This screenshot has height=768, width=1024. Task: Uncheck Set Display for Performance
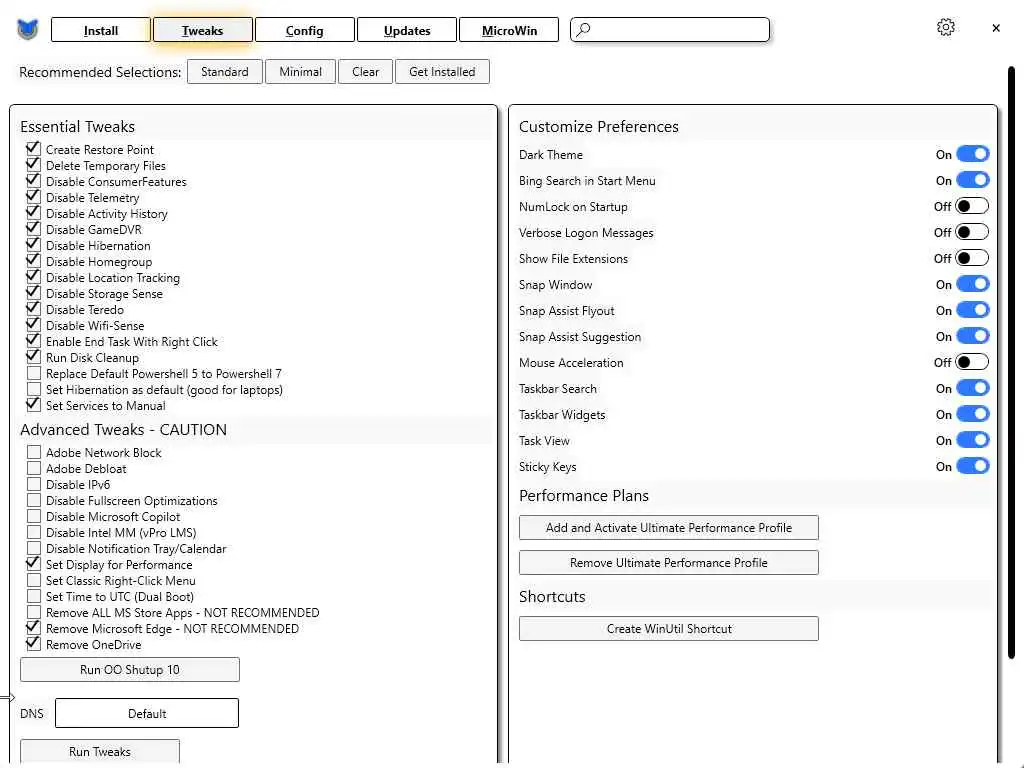pos(33,564)
